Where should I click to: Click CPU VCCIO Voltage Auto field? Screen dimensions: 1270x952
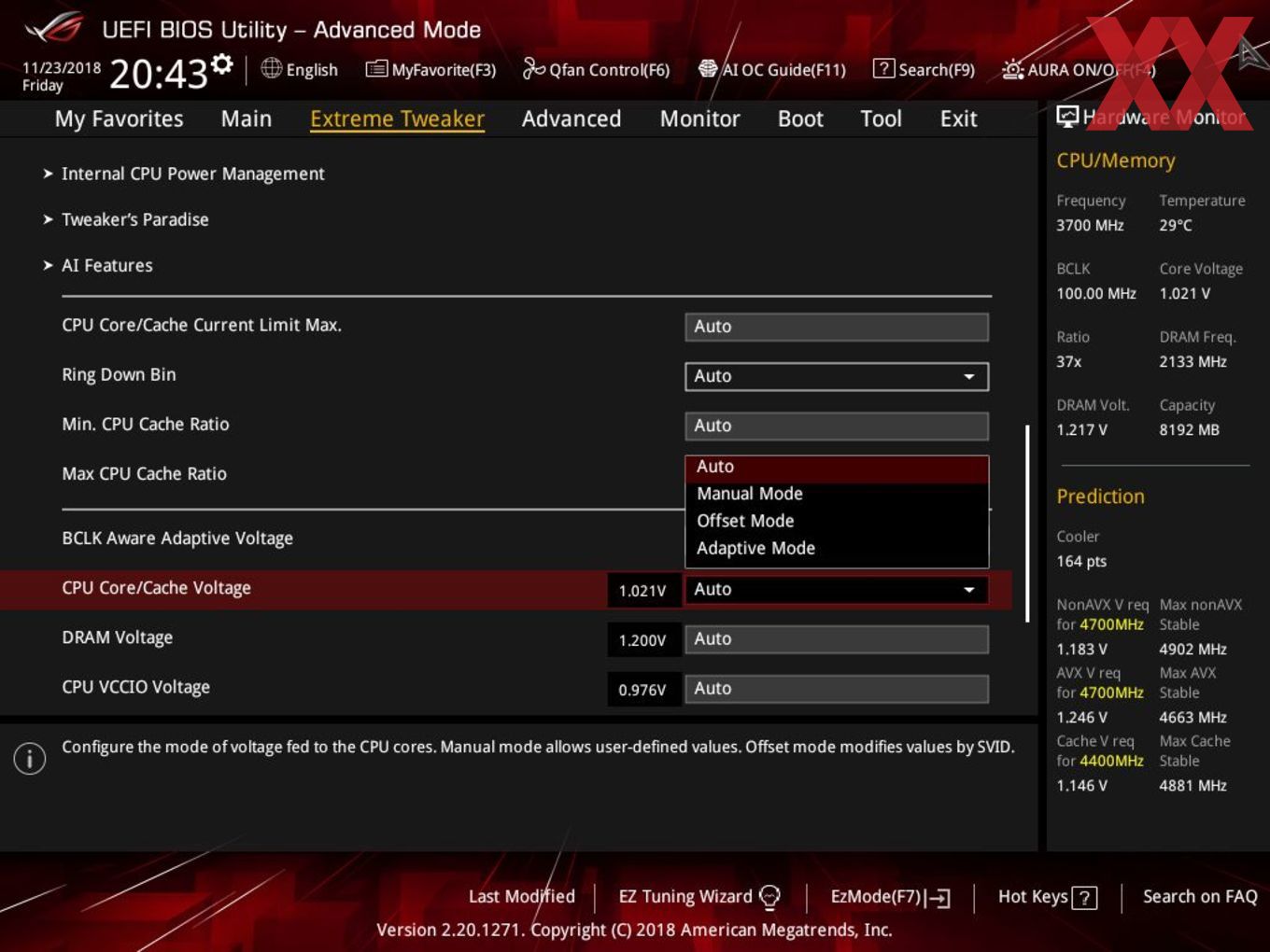click(837, 689)
